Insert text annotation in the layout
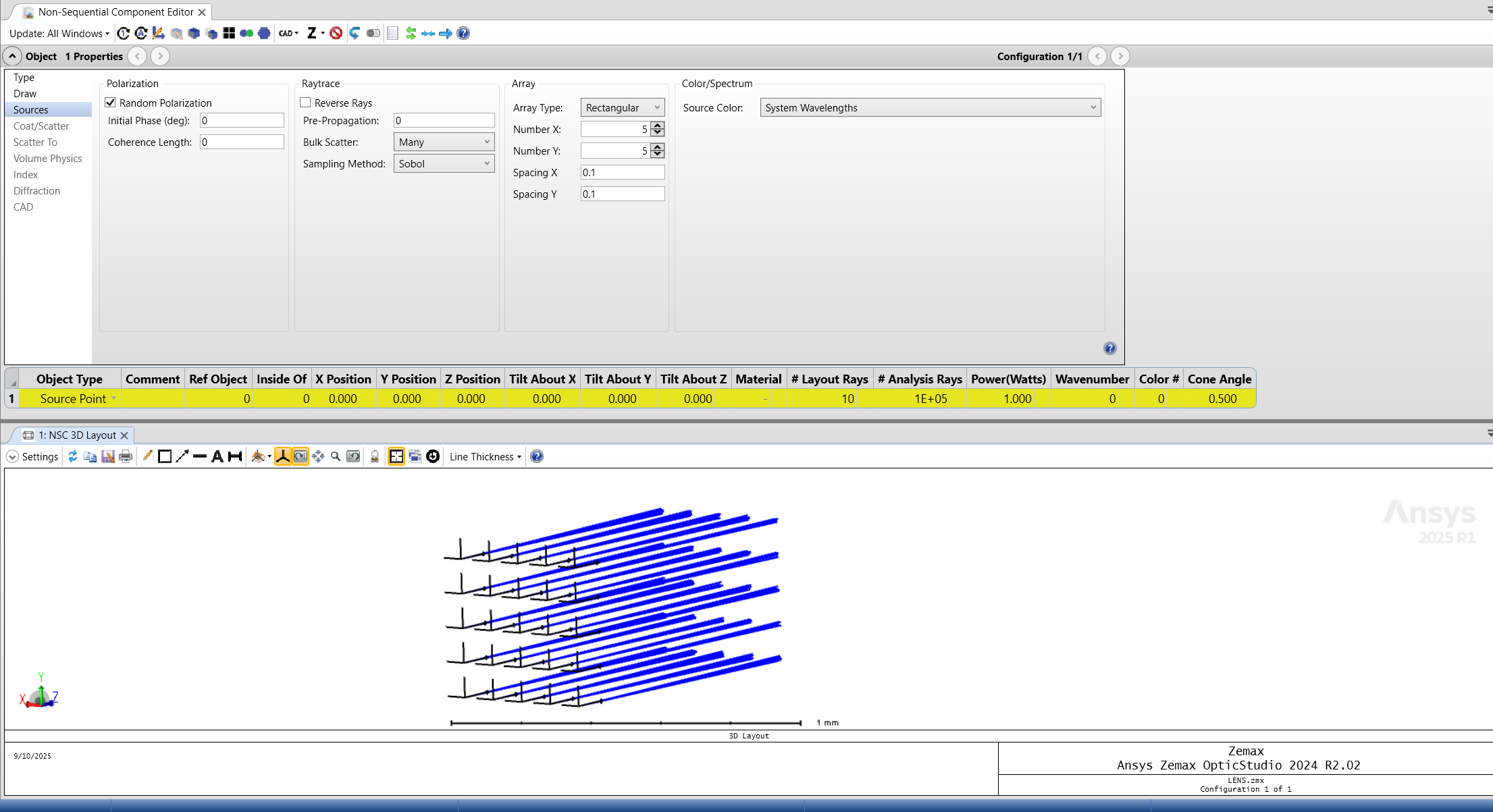The width and height of the screenshot is (1493, 812). click(217, 456)
